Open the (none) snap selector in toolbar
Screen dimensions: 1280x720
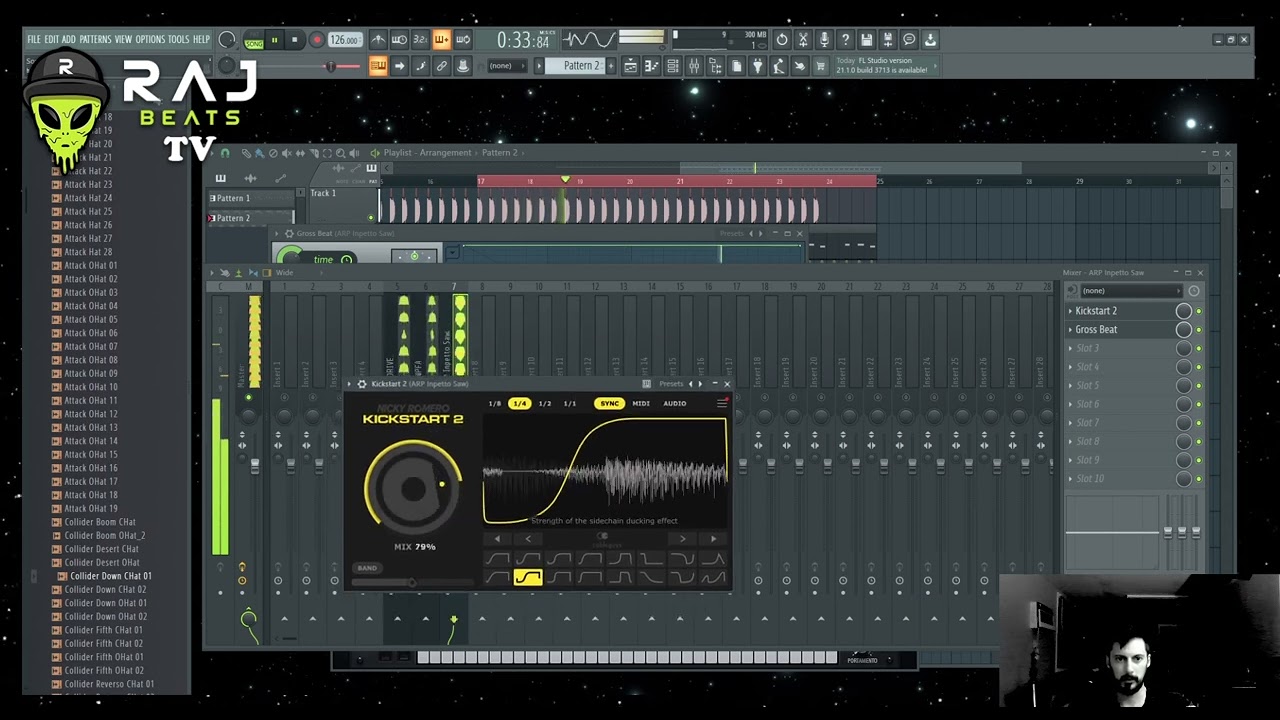(507, 66)
